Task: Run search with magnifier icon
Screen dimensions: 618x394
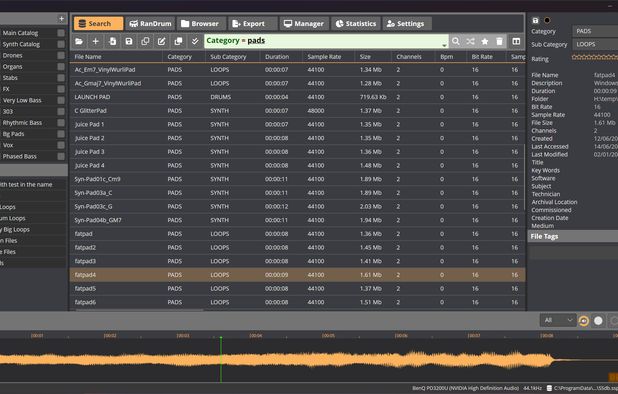Action: tap(456, 41)
